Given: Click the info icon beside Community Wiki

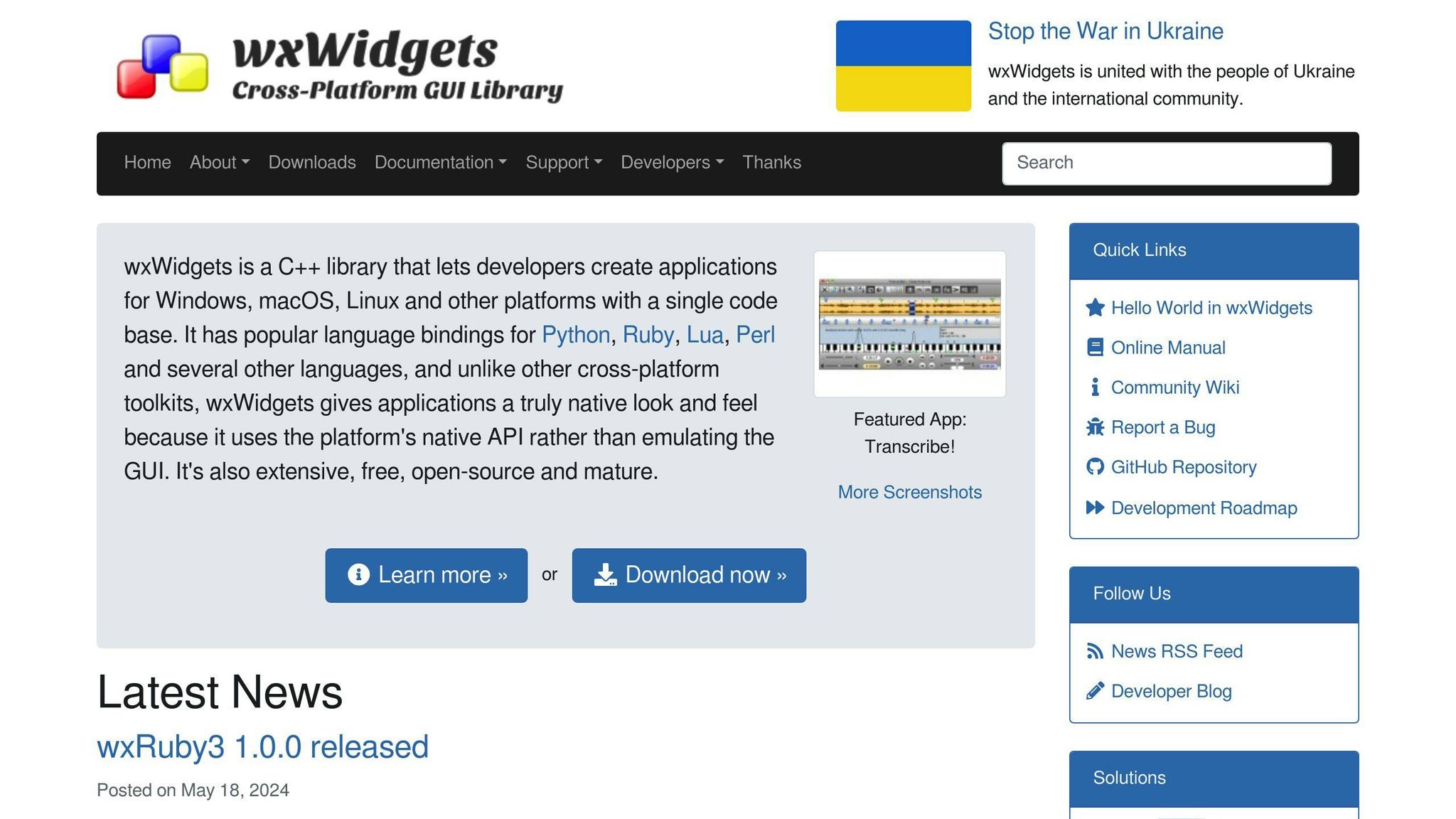Looking at the screenshot, I should (x=1095, y=387).
